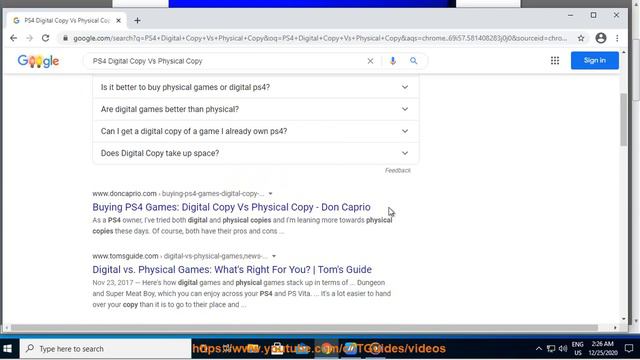Click the taskbar clock showing 2:26 AM
Viewport: 640px width, 360px height.
[x=603, y=349]
